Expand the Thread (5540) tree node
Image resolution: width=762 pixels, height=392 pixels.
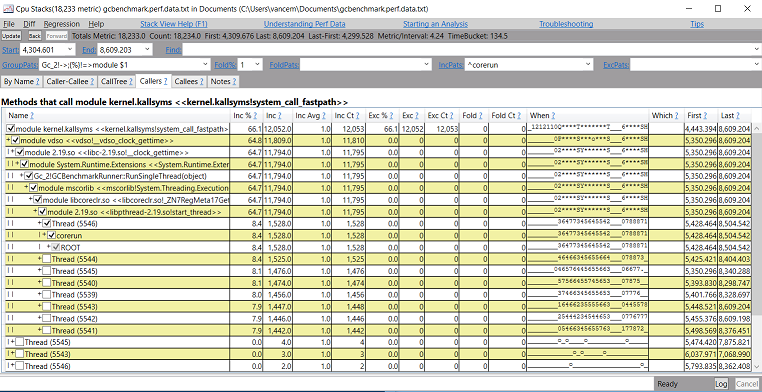[39, 283]
